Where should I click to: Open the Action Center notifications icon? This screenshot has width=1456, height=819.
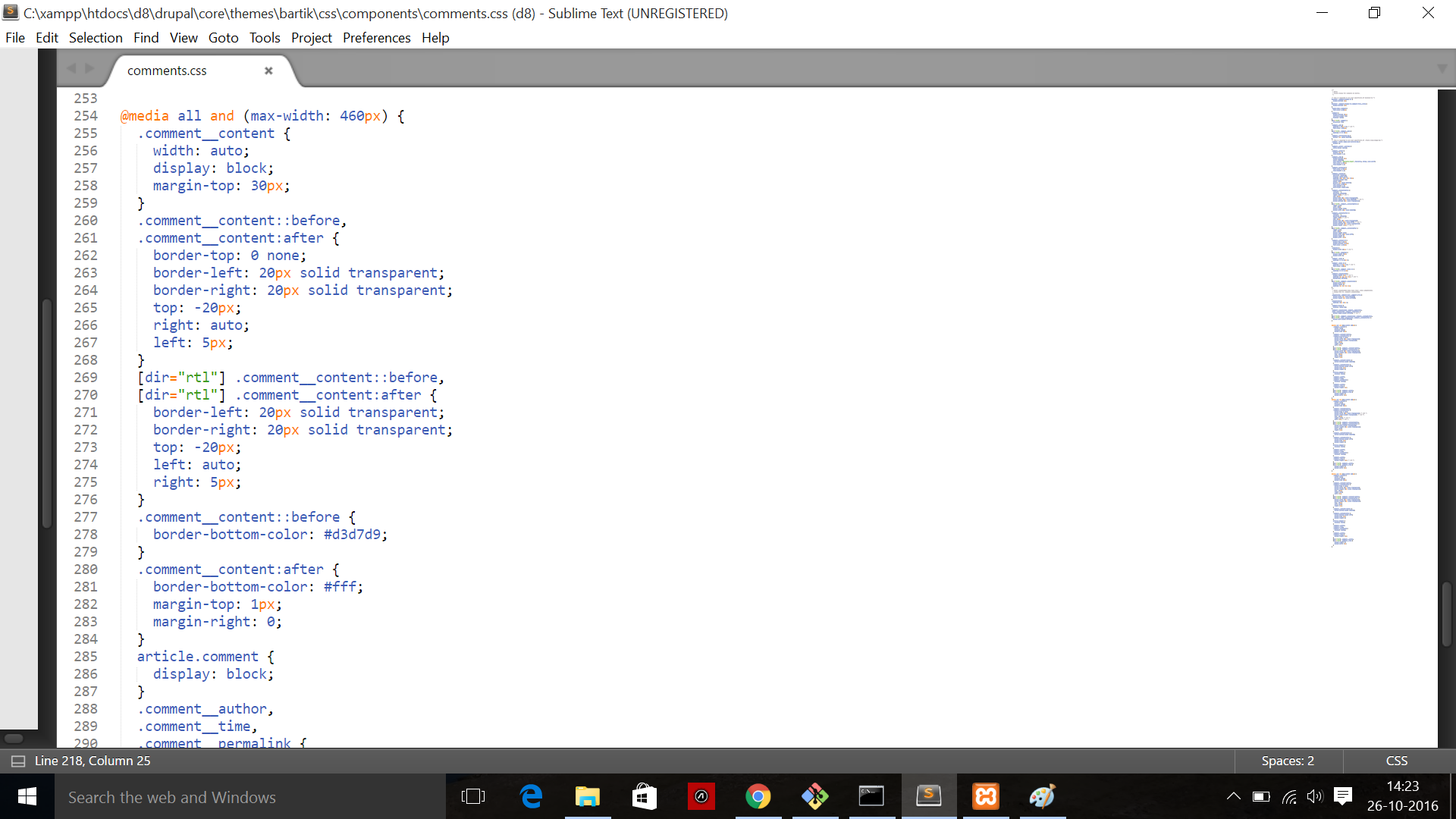click(x=1343, y=796)
